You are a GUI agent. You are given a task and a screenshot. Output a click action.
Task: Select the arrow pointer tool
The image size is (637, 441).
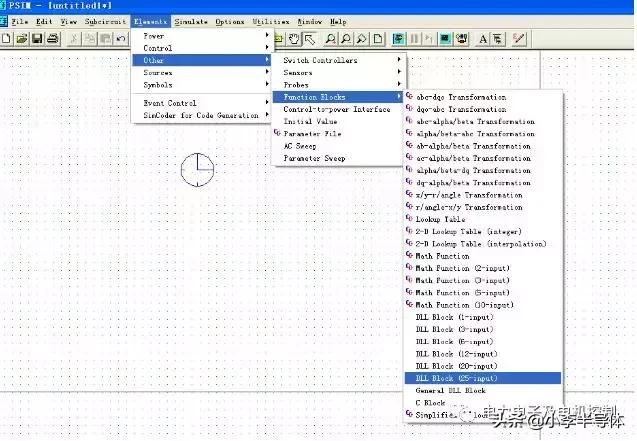[x=310, y=39]
